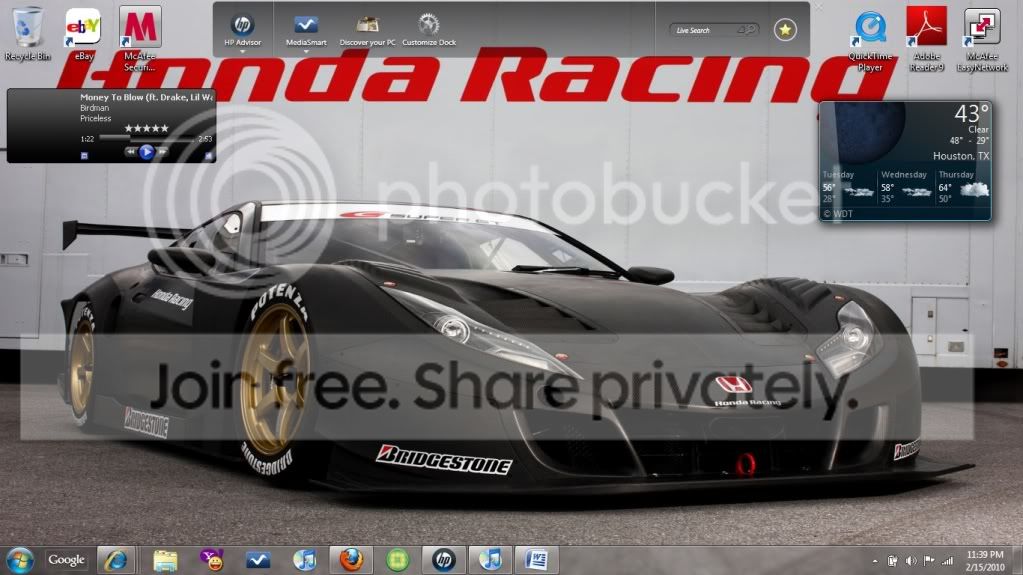This screenshot has width=1023, height=575.
Task: Open HP icon on the taskbar
Action: (x=444, y=560)
